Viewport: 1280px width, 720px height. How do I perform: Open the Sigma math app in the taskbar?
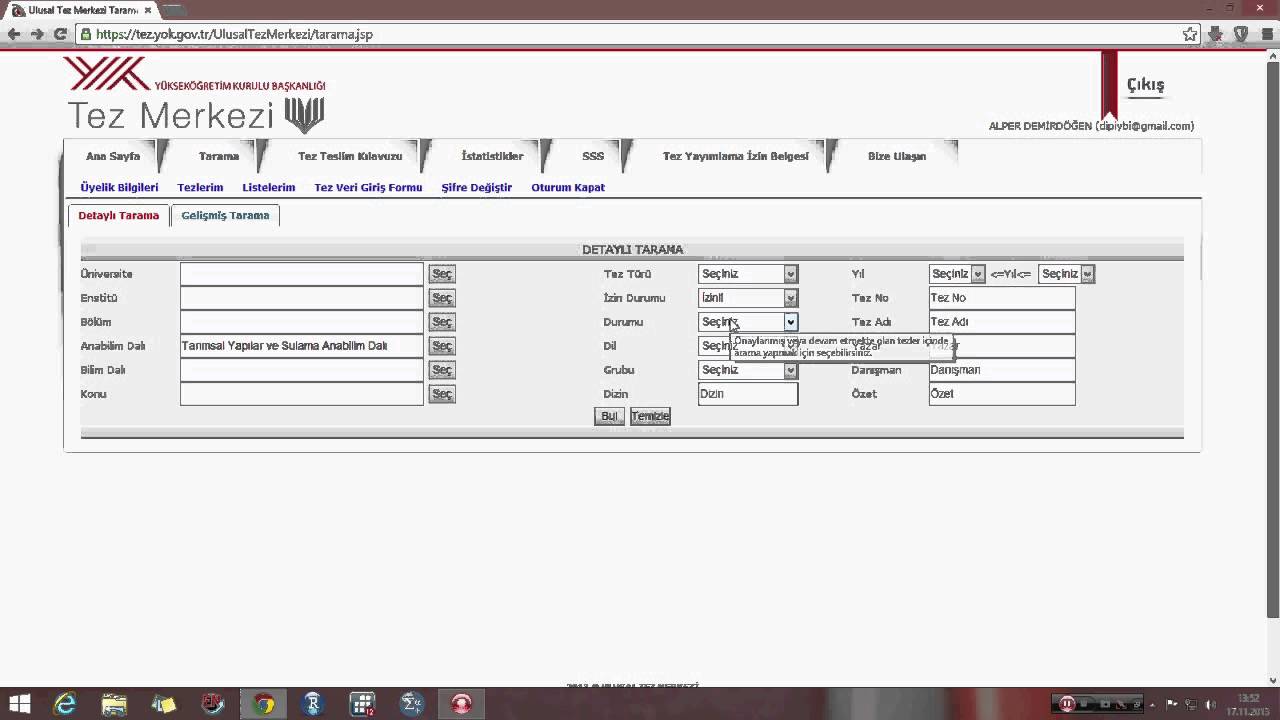click(412, 704)
